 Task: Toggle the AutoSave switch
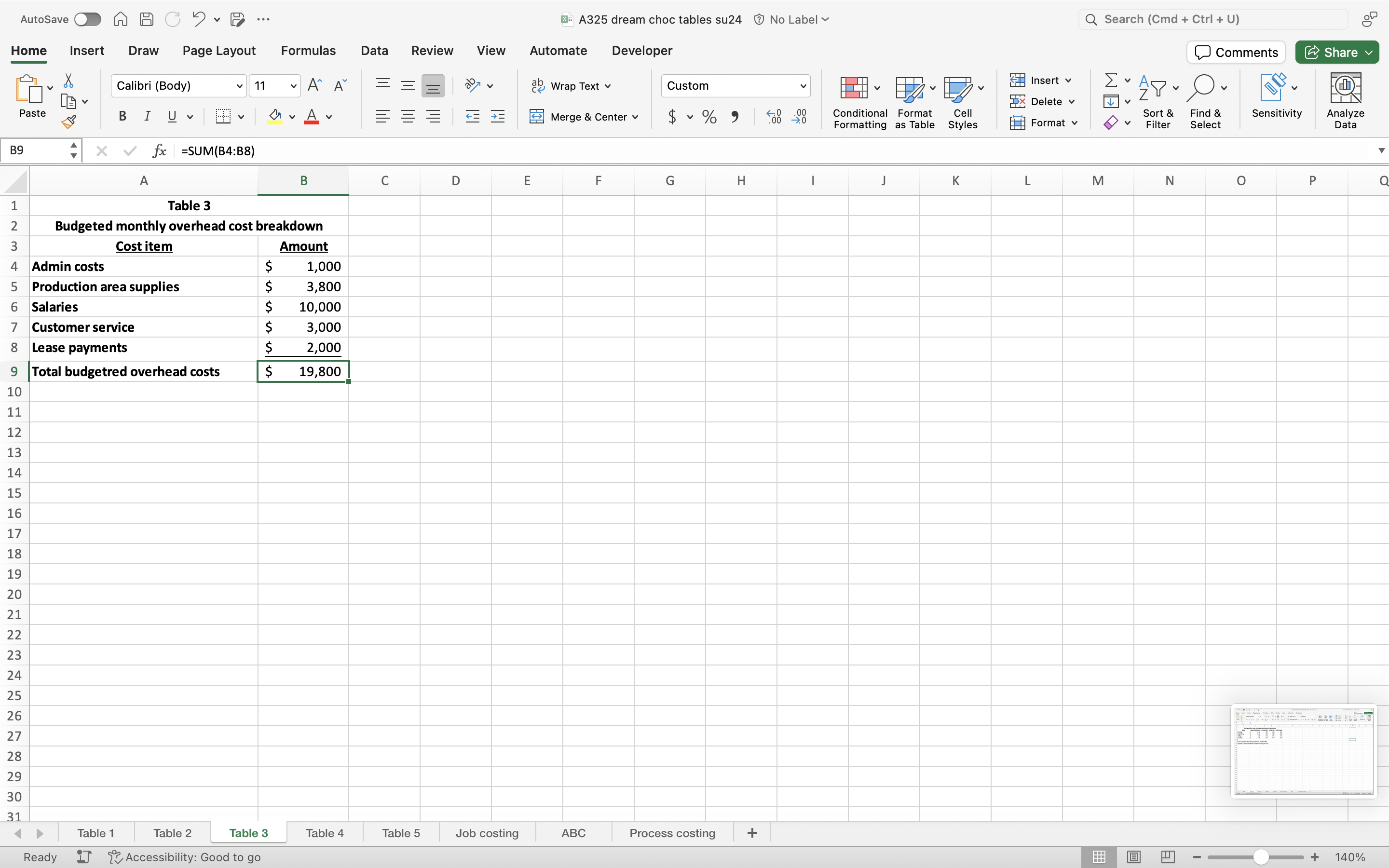[87, 19]
